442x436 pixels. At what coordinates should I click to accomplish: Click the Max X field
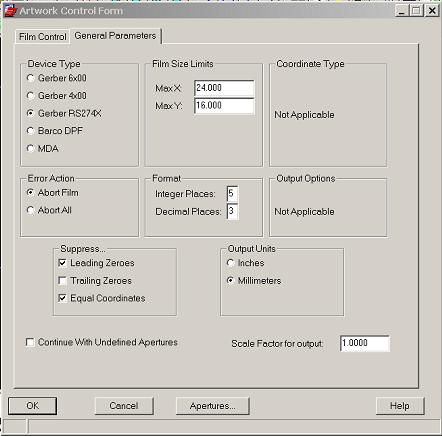click(224, 88)
